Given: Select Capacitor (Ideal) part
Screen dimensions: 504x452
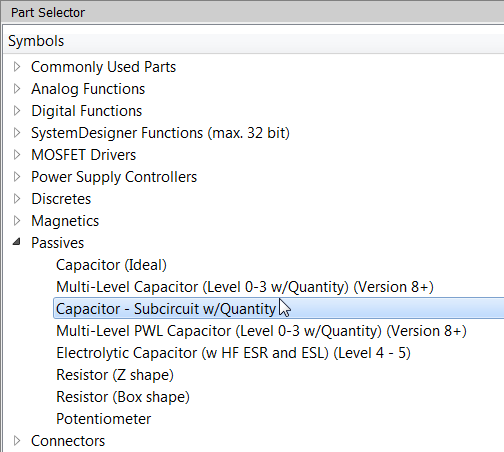Looking at the screenshot, I should pos(111,265).
